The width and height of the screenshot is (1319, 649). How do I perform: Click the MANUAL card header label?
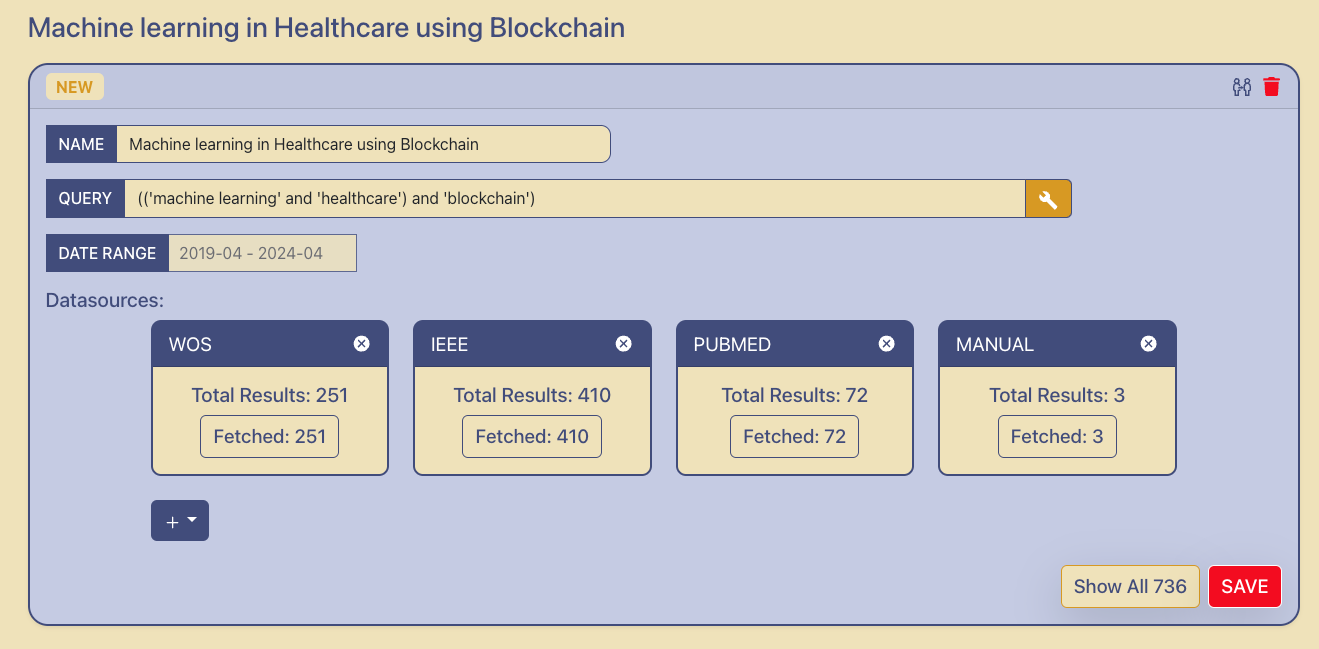995,344
